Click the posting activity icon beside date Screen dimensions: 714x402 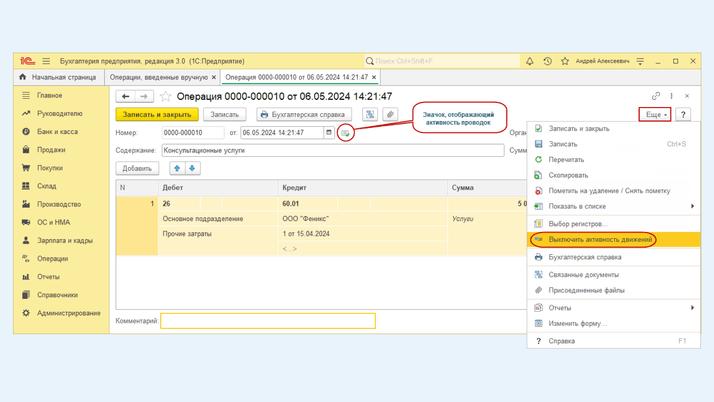[345, 133]
